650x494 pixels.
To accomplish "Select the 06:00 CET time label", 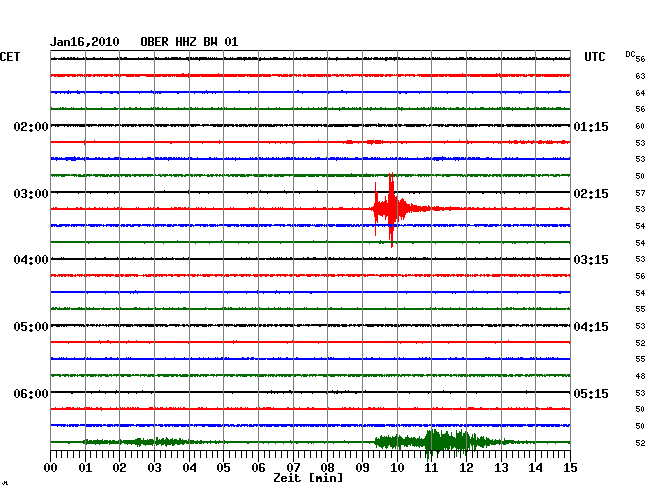I will point(31,393).
